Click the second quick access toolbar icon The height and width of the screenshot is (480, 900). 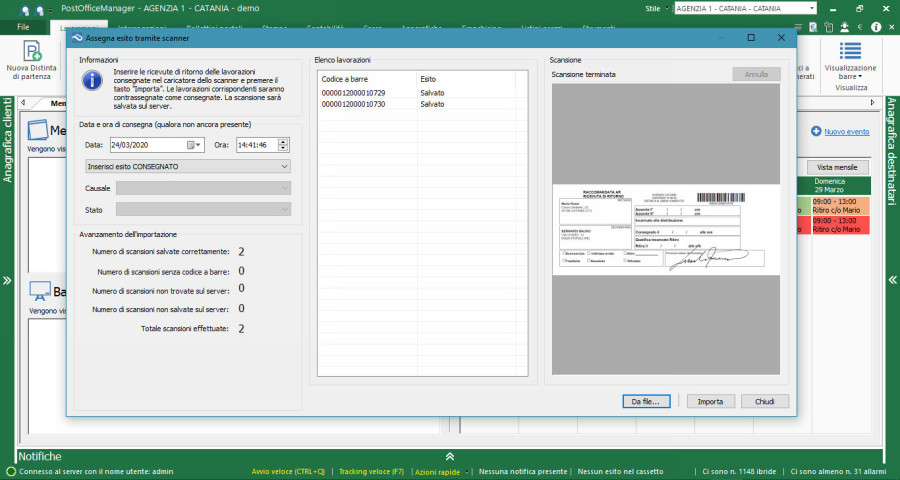click(39, 9)
